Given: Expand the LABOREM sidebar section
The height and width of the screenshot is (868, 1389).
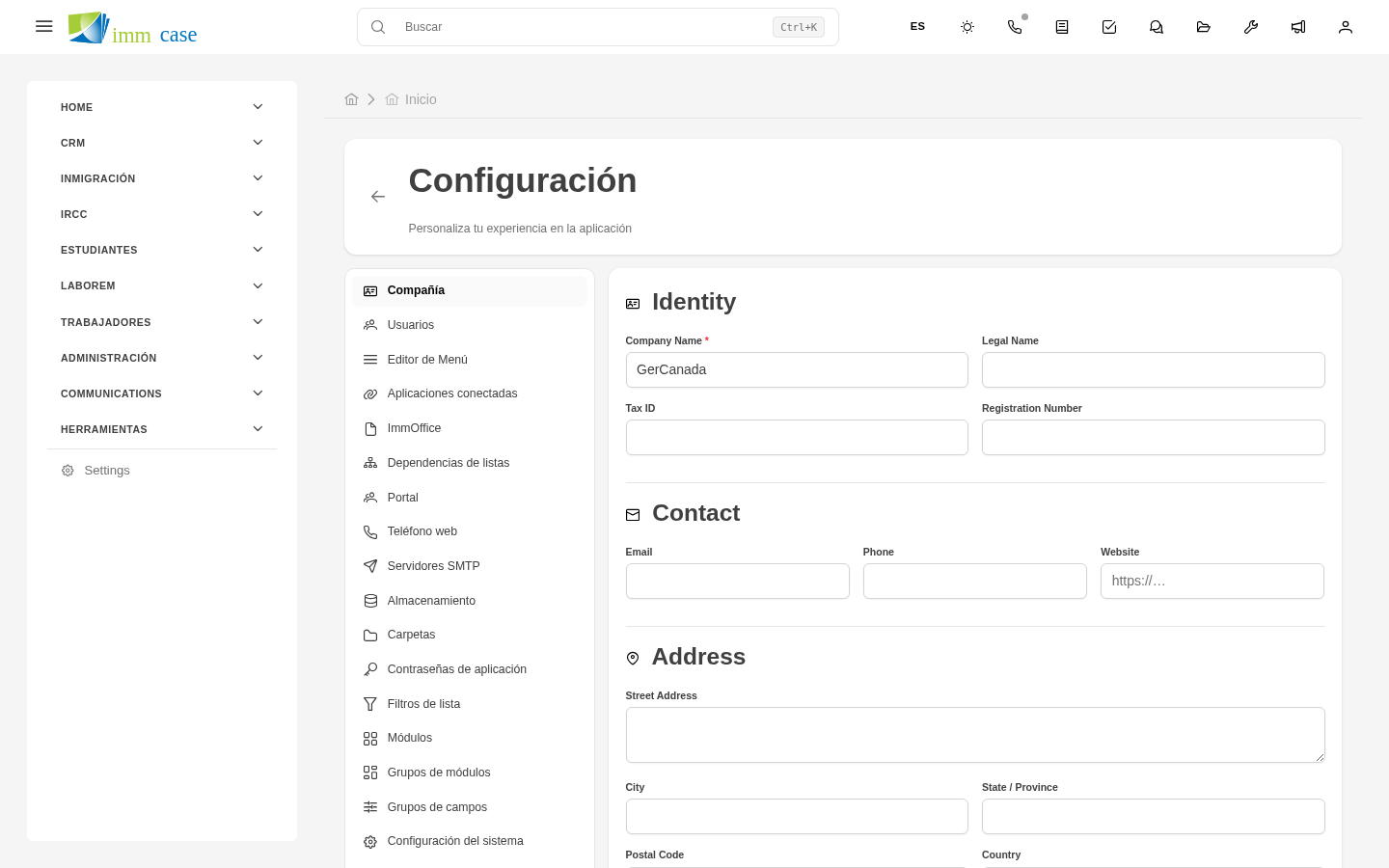Looking at the screenshot, I should click(x=162, y=285).
